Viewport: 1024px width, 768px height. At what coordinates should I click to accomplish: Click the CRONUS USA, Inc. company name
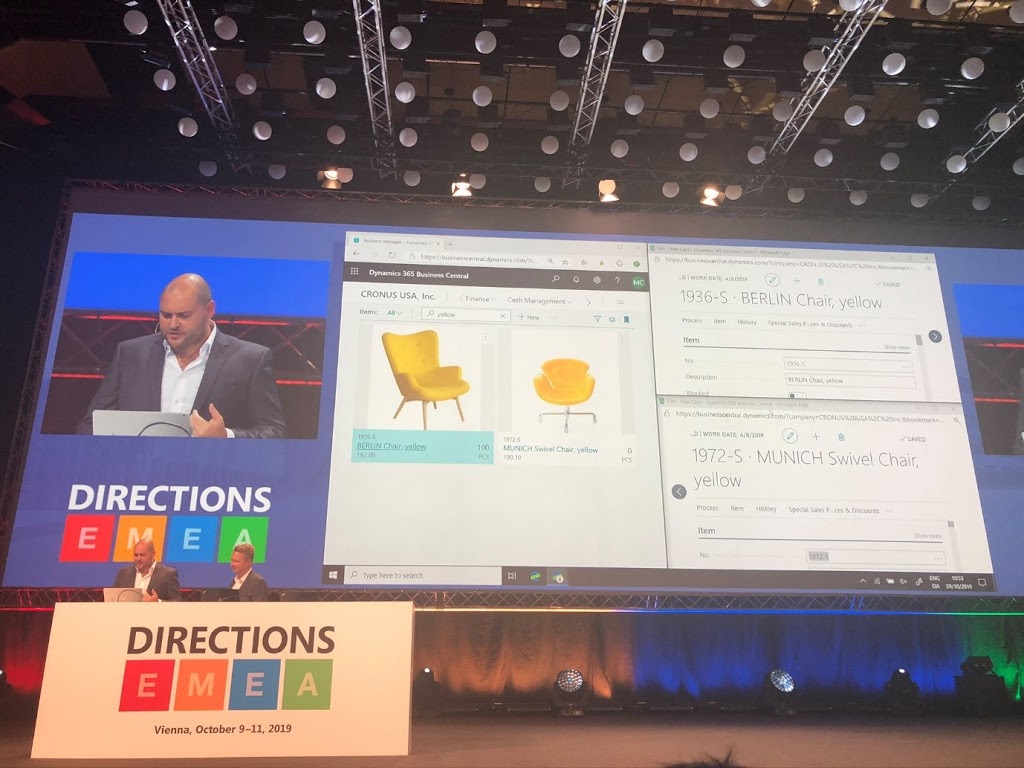point(398,295)
